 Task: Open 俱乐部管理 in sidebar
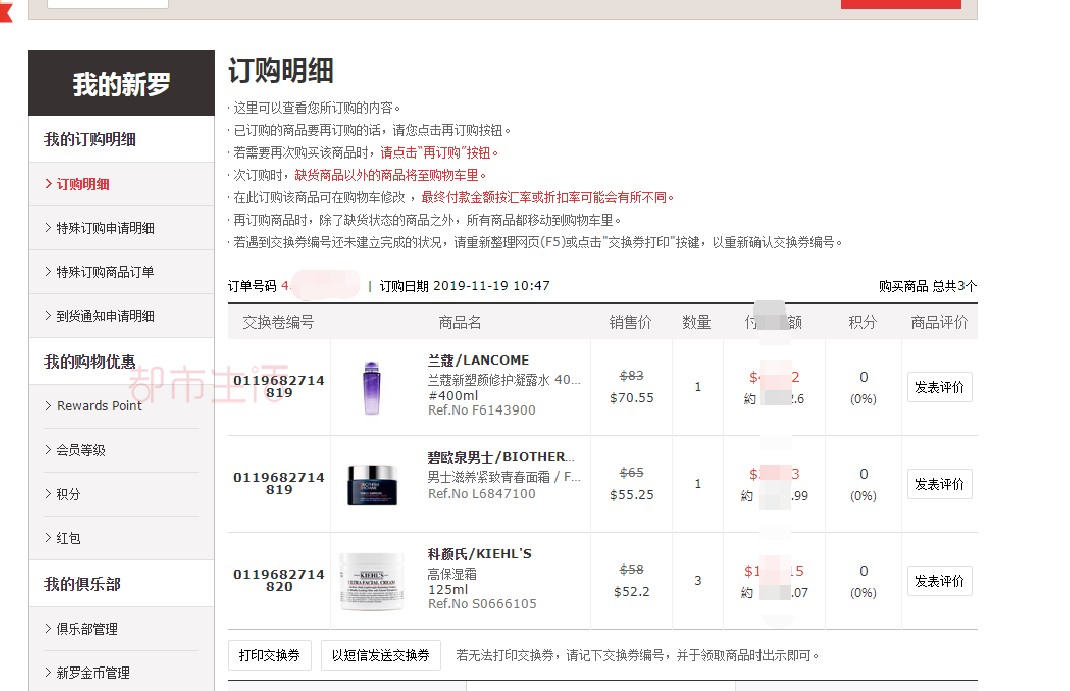87,629
